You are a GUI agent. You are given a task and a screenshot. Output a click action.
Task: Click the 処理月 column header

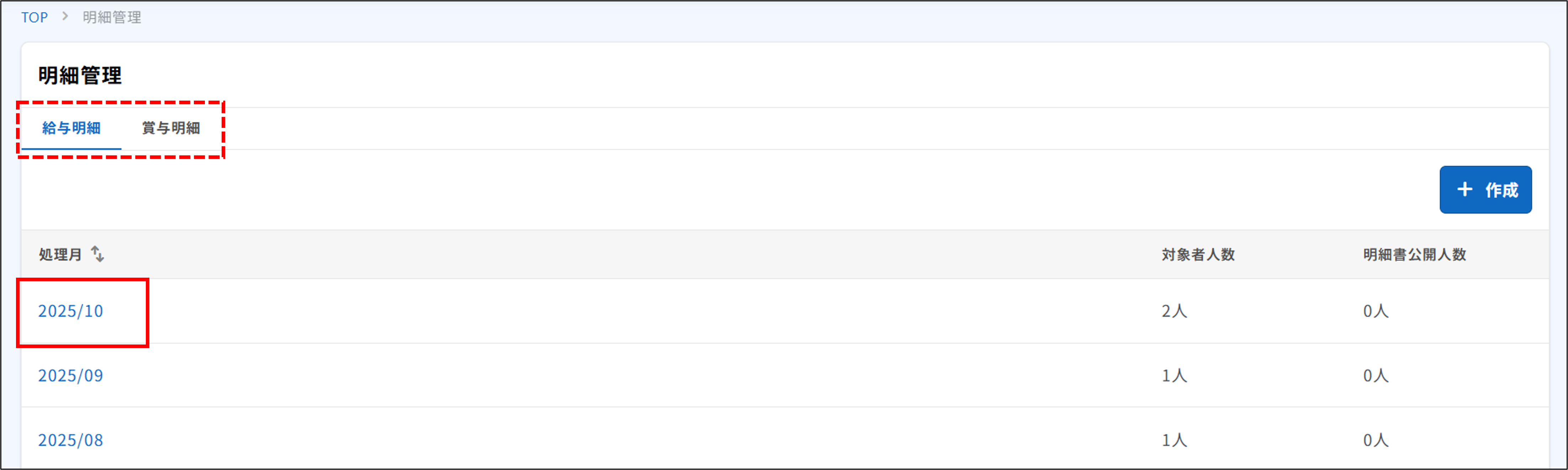coord(60,255)
